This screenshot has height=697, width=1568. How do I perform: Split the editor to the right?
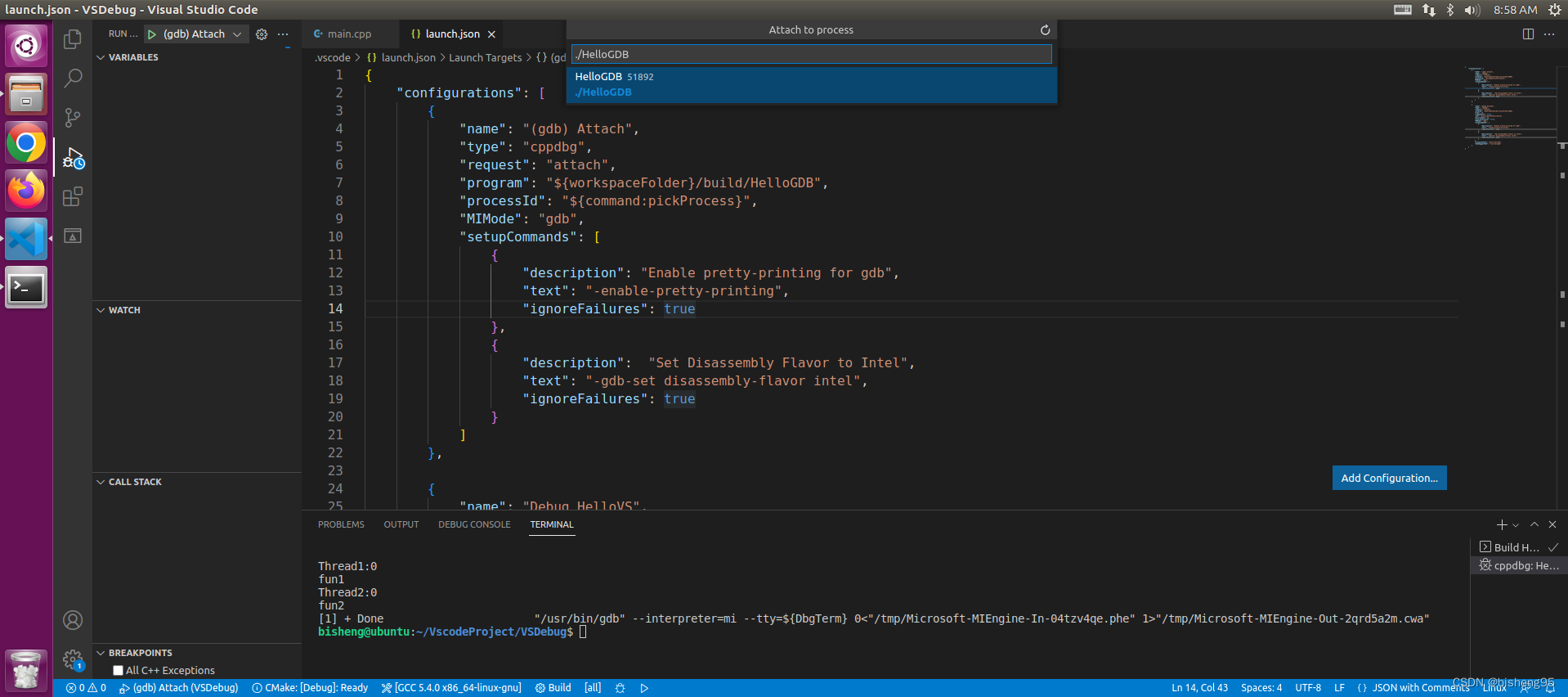[1528, 34]
